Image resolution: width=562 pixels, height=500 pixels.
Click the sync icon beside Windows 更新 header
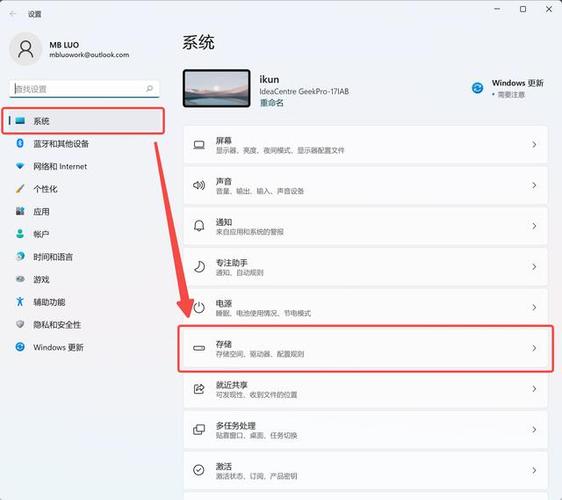click(x=477, y=88)
